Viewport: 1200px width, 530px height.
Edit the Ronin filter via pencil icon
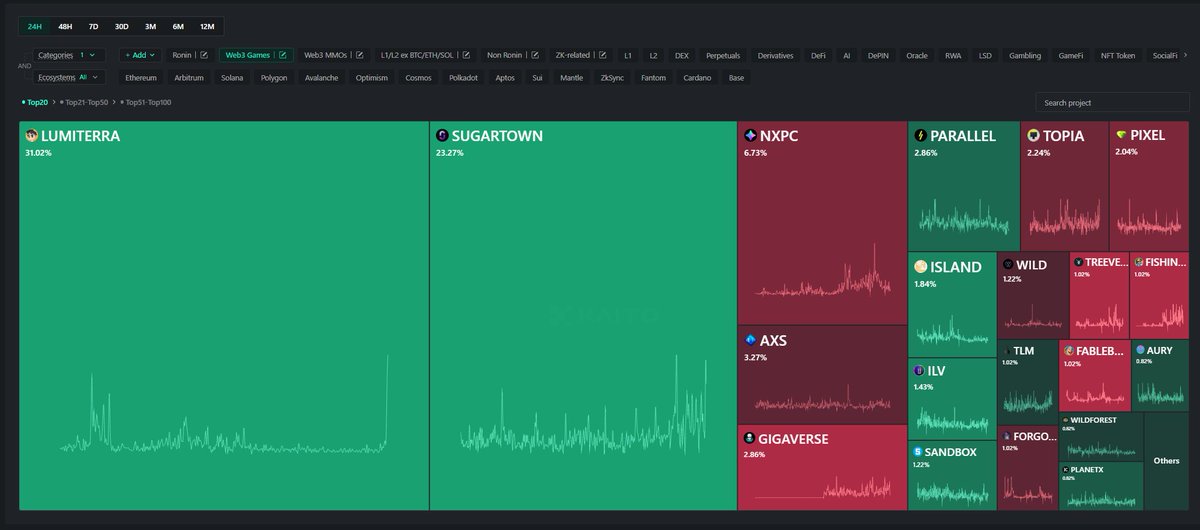pyautogui.click(x=204, y=55)
